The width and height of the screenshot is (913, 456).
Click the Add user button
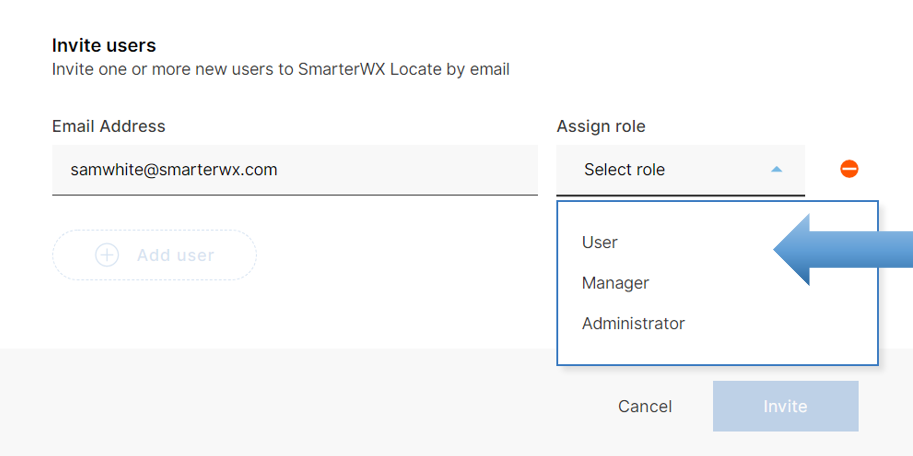tap(155, 255)
